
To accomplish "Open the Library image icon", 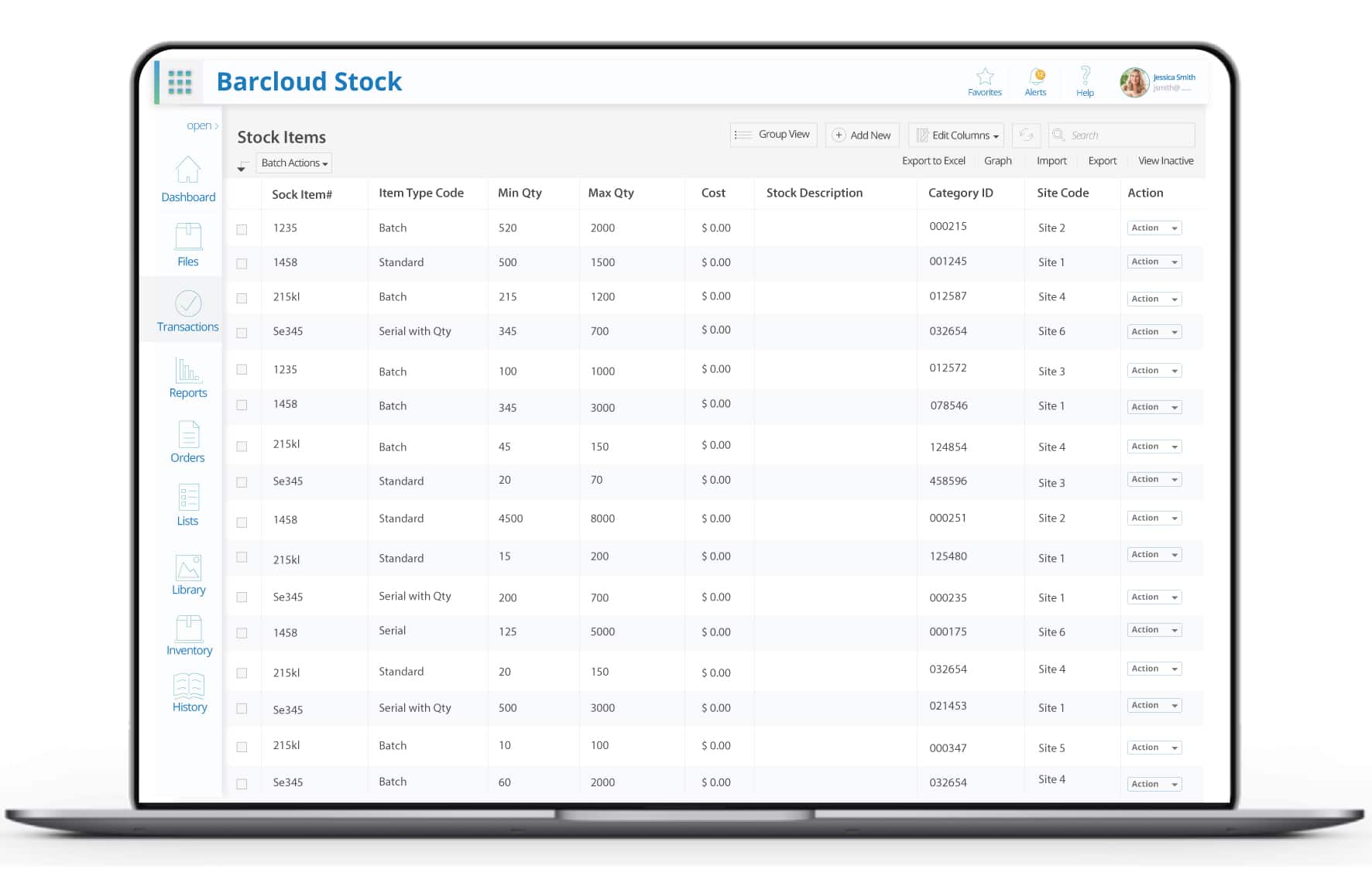I will (x=188, y=568).
